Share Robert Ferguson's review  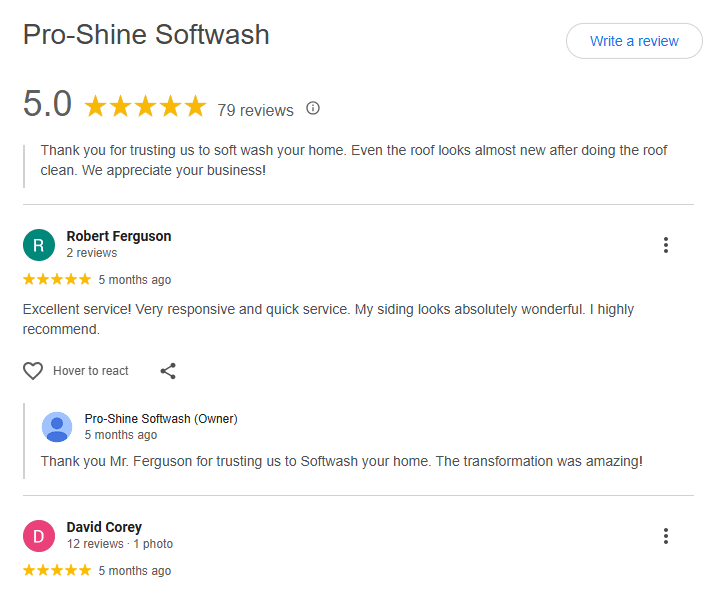point(168,371)
